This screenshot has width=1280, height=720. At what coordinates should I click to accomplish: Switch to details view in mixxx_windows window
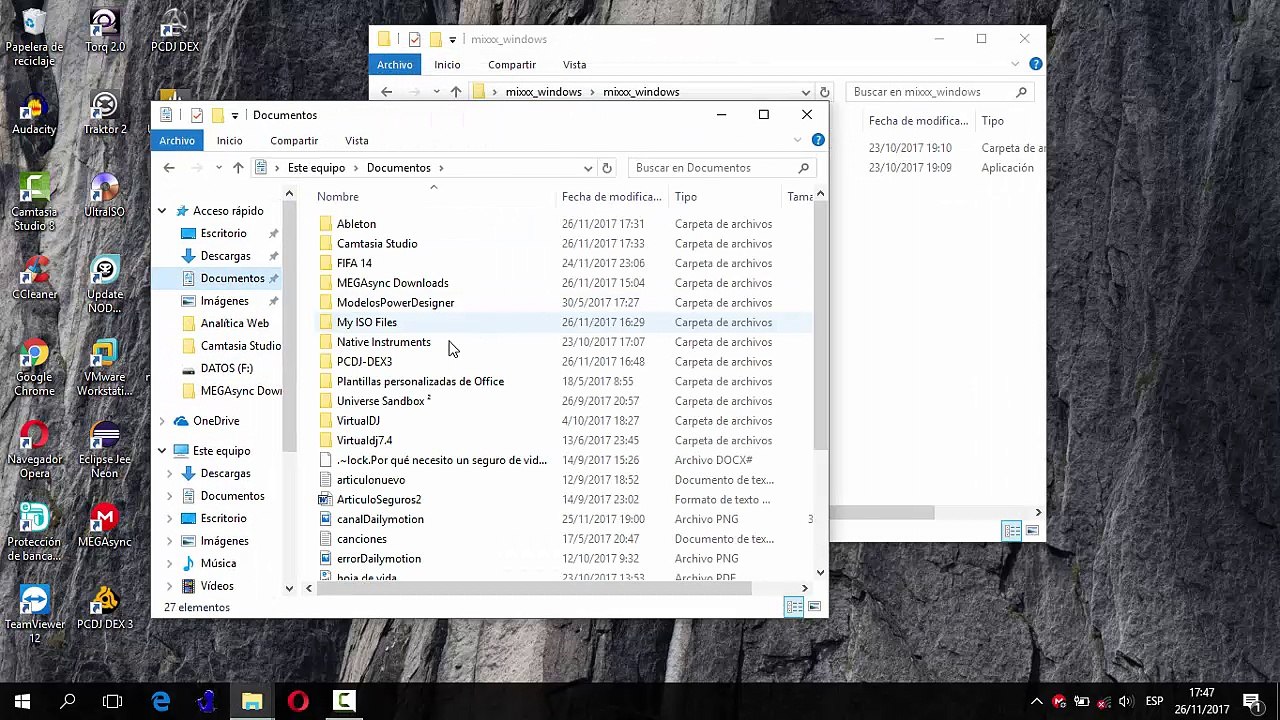(1012, 531)
